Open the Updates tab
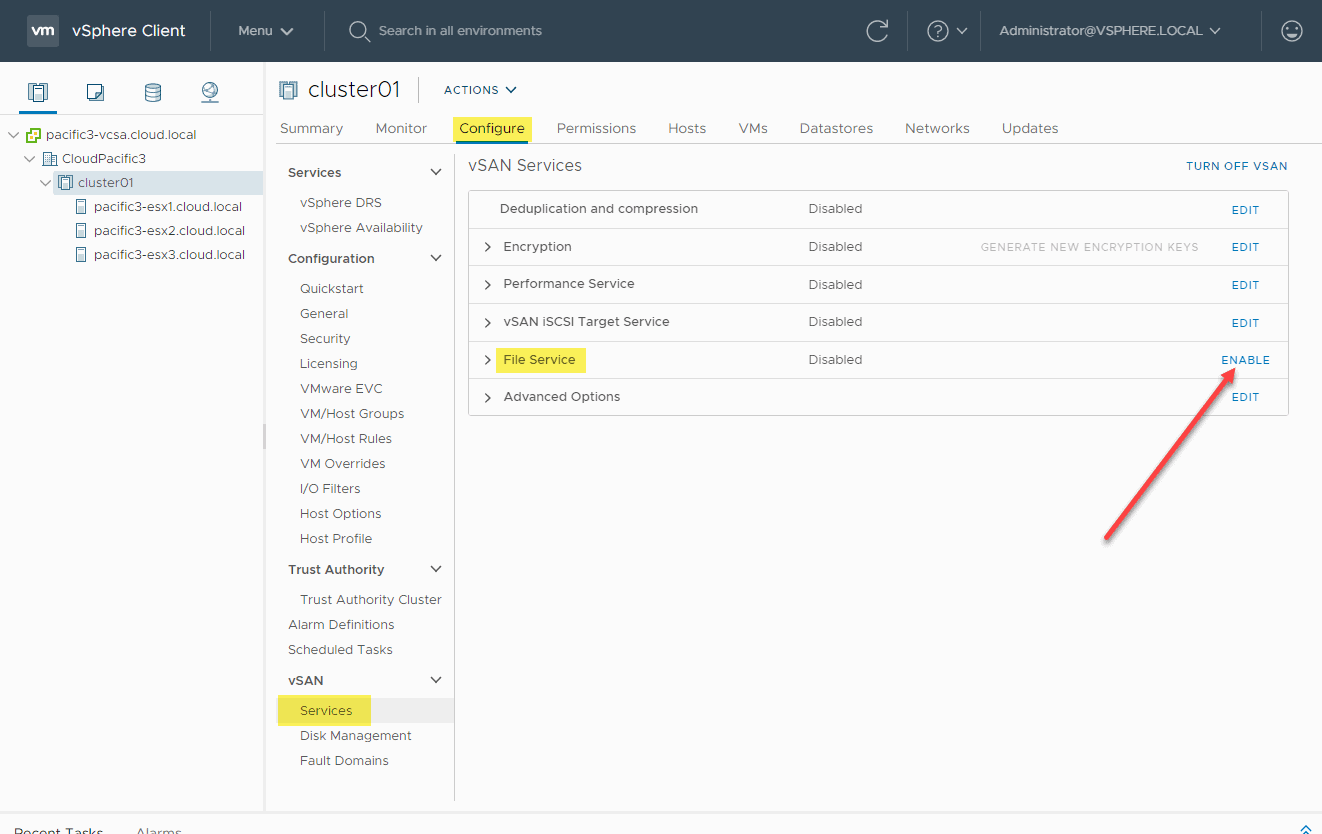This screenshot has width=1322, height=834. point(1030,128)
